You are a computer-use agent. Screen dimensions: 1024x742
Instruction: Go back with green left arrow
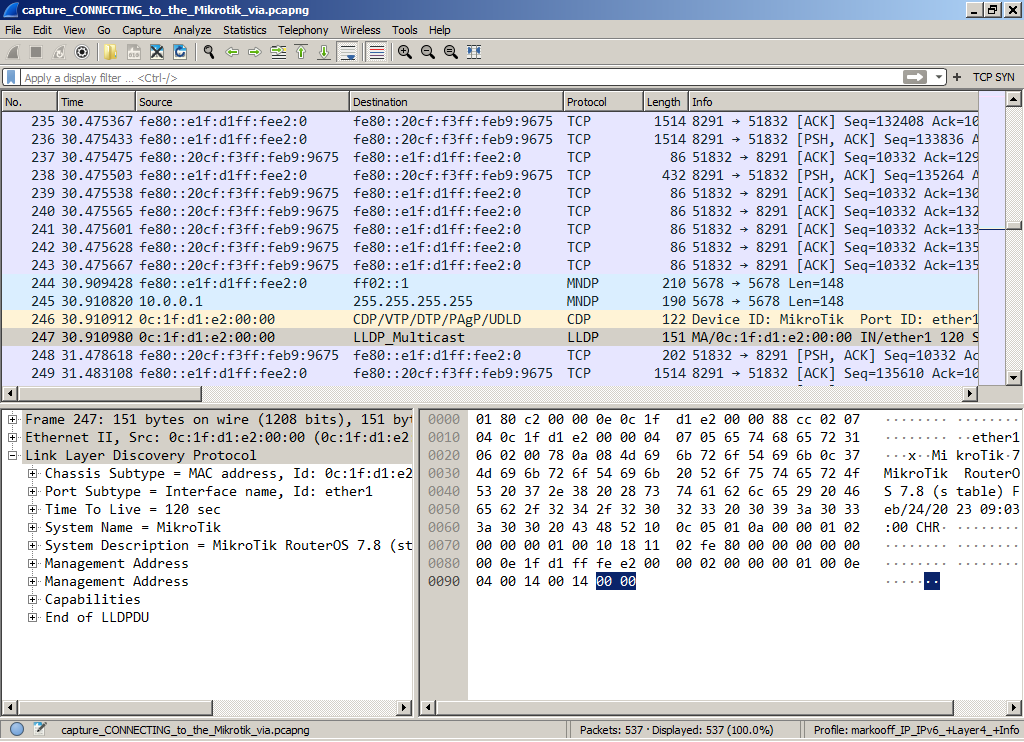232,52
